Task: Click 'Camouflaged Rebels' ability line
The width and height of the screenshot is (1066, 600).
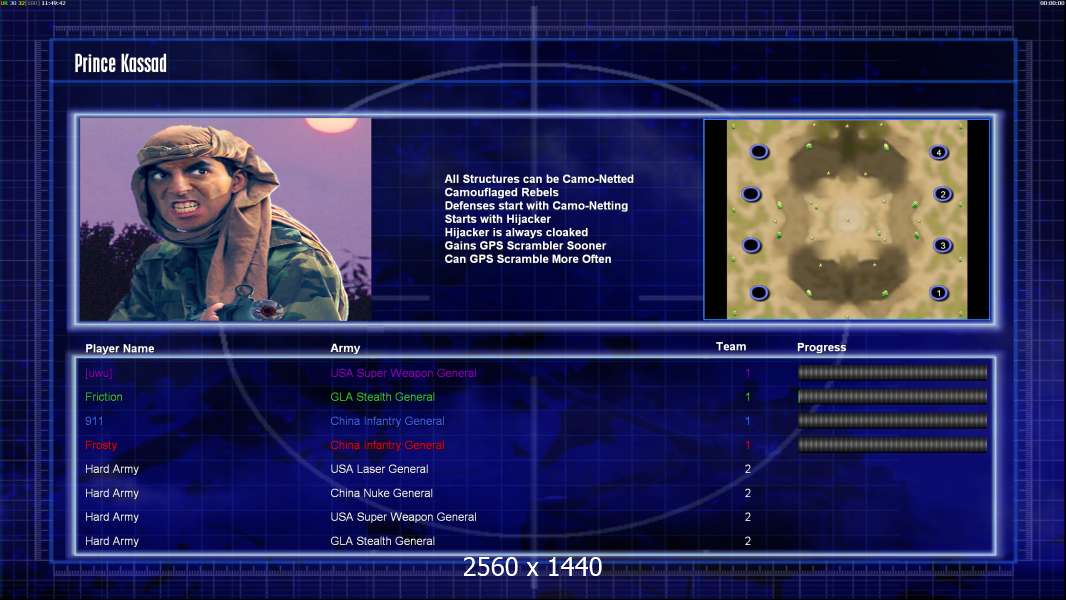Action: point(502,192)
